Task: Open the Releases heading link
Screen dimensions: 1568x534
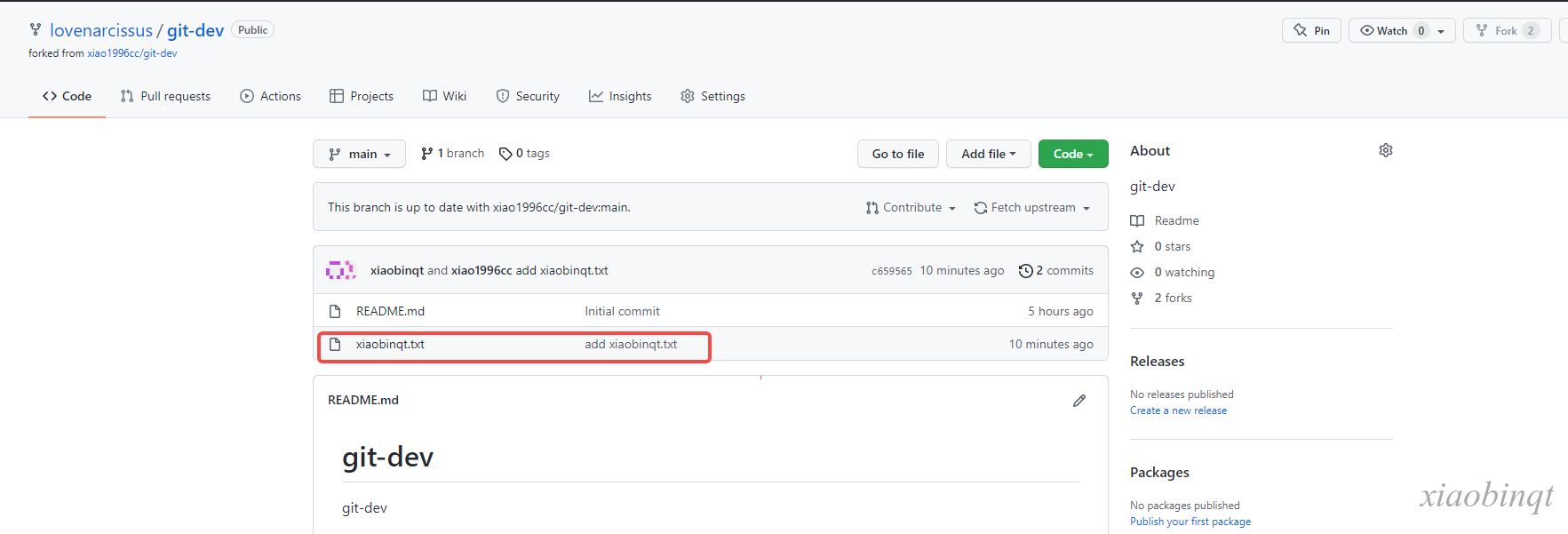Action: coord(1157,362)
